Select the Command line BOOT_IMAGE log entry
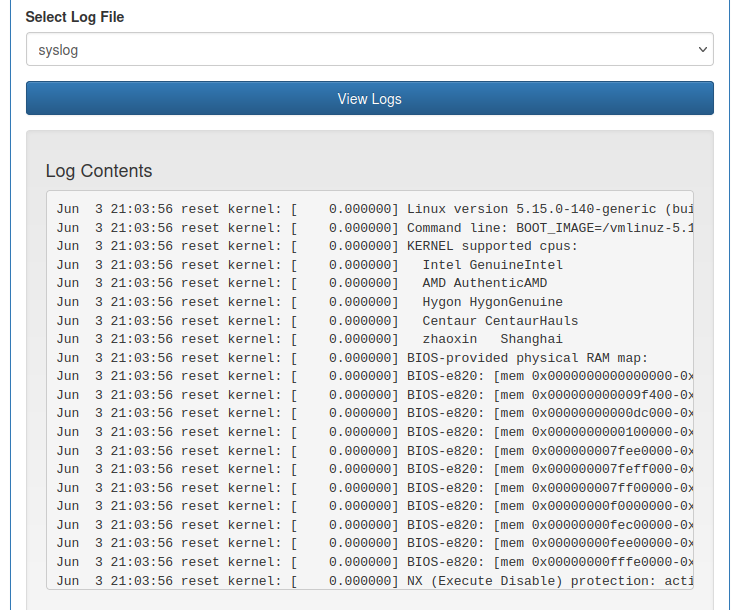The width and height of the screenshot is (743, 610). (x=370, y=228)
